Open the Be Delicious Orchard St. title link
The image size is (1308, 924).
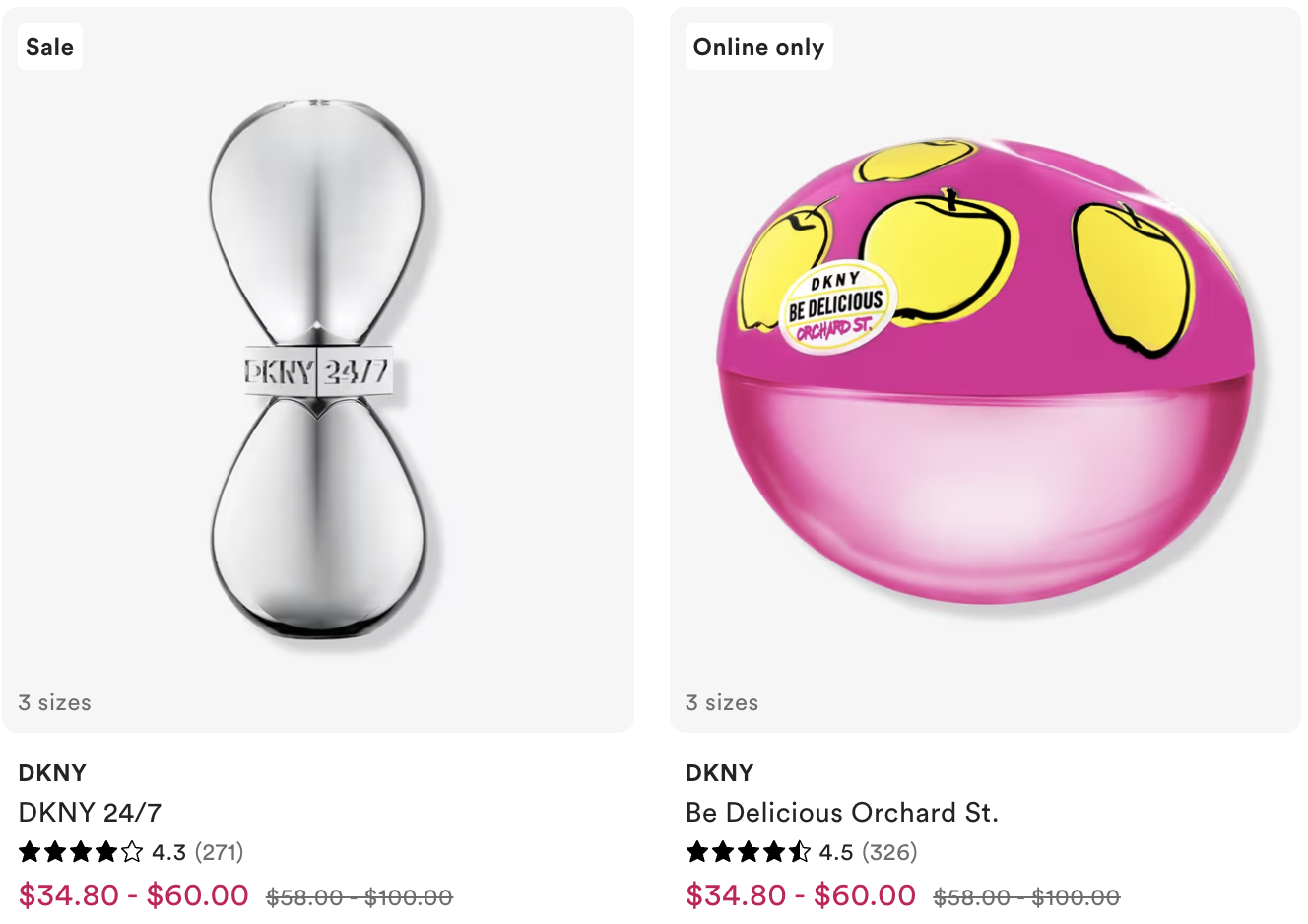[x=842, y=812]
